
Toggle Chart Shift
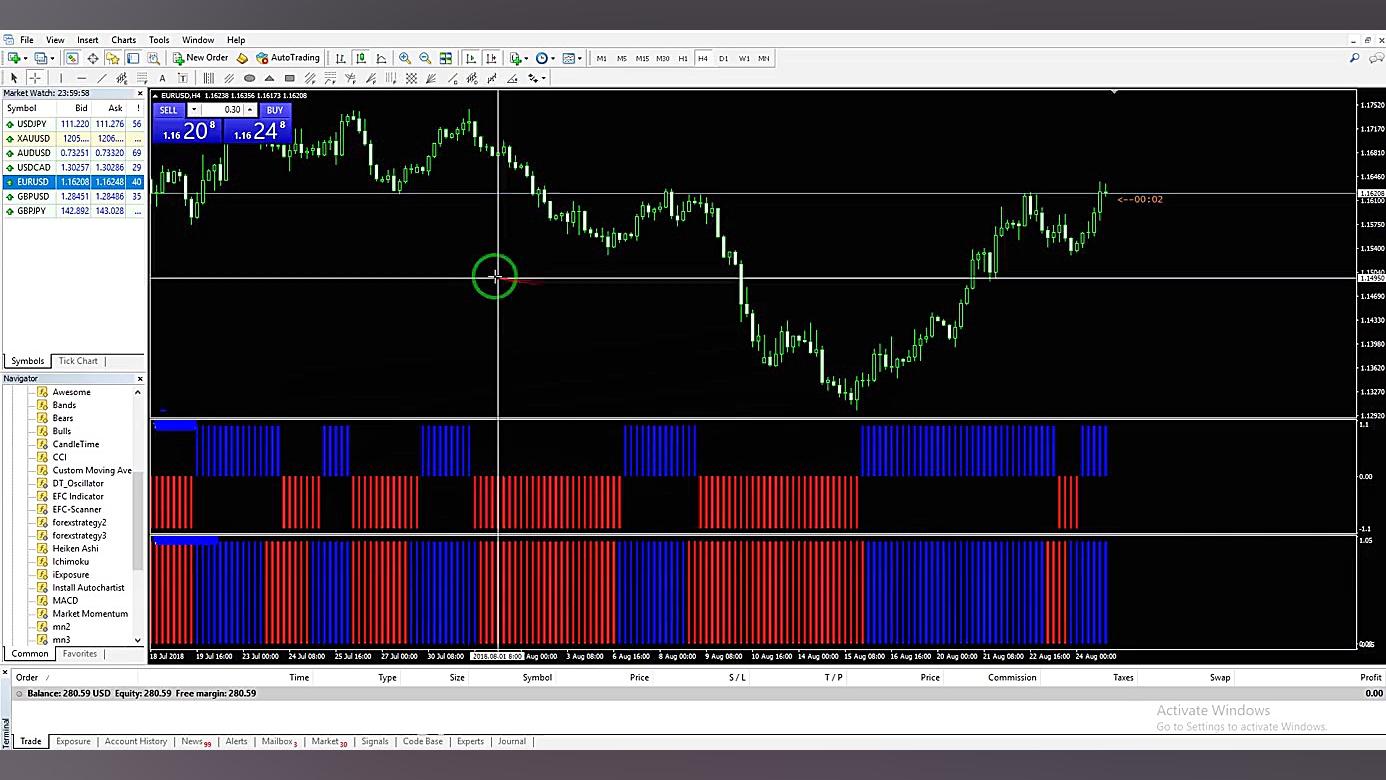pos(491,58)
